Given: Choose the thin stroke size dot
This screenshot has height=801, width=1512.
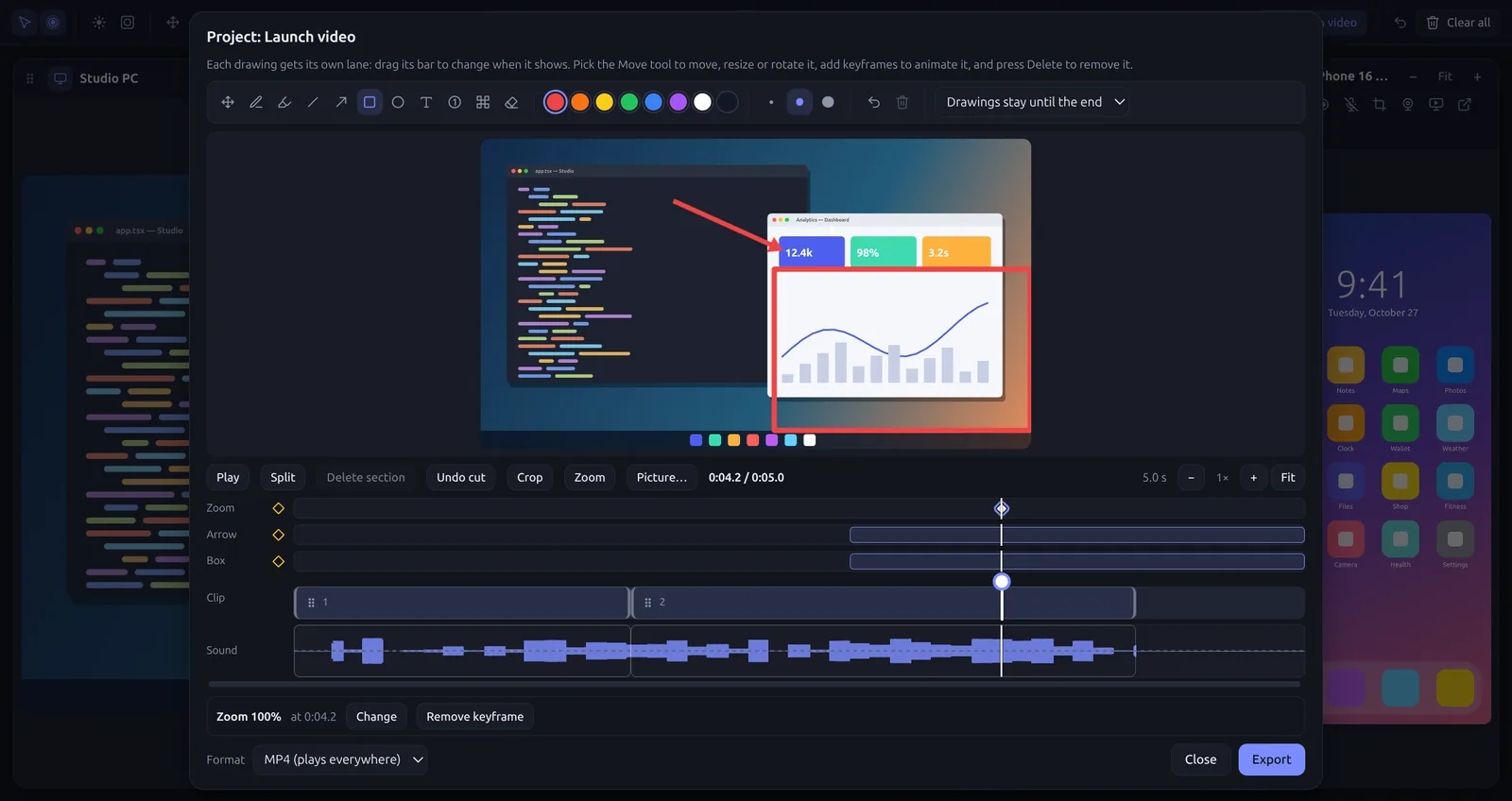Looking at the screenshot, I should pos(771,102).
